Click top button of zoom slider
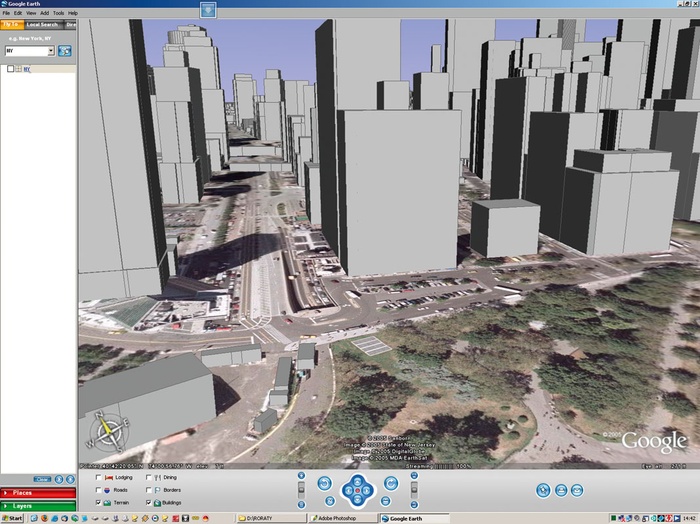 pos(301,476)
